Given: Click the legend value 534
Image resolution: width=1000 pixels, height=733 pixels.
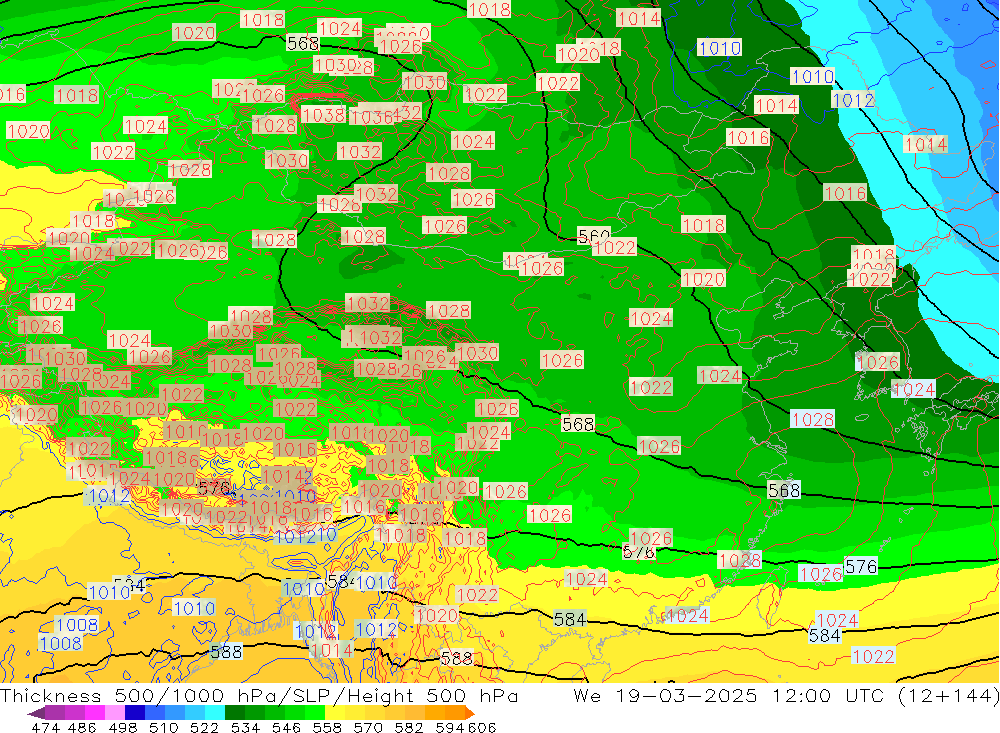Looking at the screenshot, I should click(245, 727).
